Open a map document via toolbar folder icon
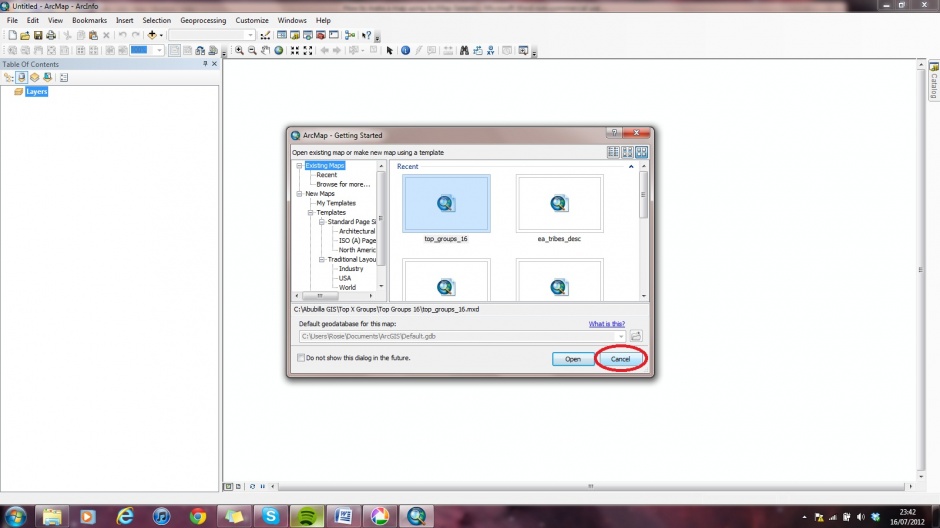 click(x=25, y=35)
